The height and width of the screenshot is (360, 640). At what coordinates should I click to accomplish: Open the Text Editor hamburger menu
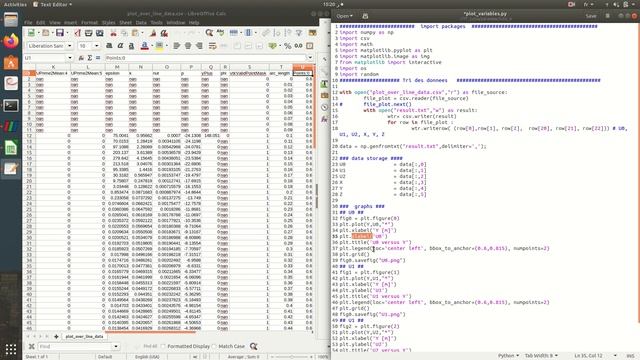pyautogui.click(x=607, y=16)
